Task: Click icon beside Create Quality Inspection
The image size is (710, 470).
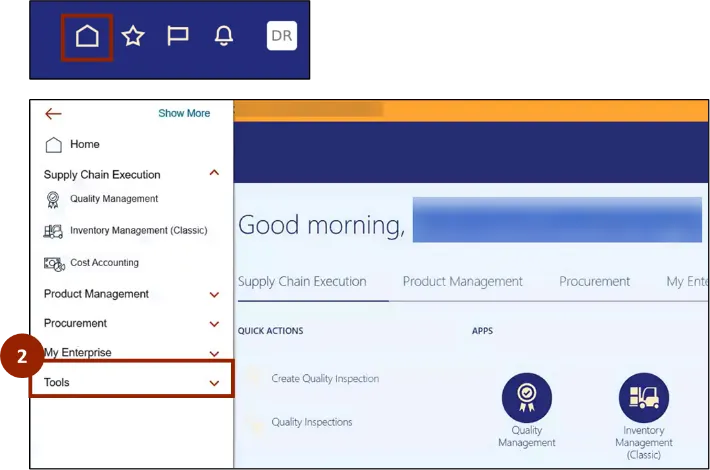Action: tap(254, 378)
